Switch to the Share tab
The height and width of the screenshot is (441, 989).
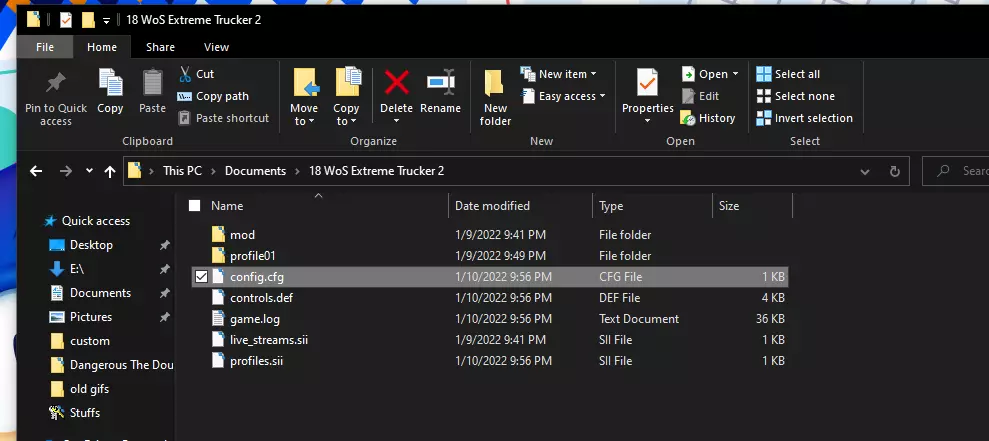click(x=160, y=47)
